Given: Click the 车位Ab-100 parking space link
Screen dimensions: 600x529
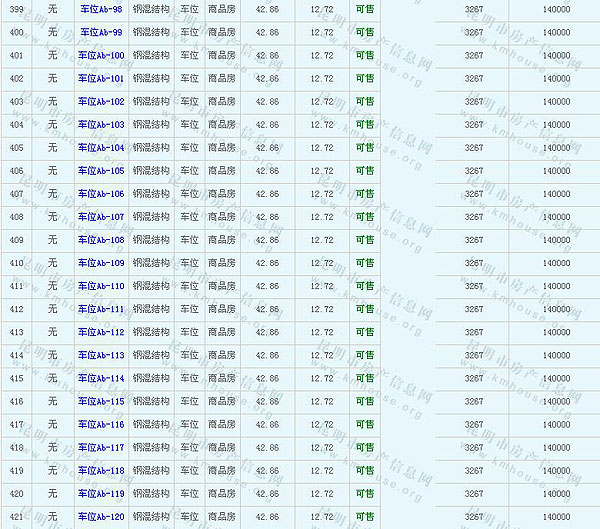Looking at the screenshot, I should [101, 55].
